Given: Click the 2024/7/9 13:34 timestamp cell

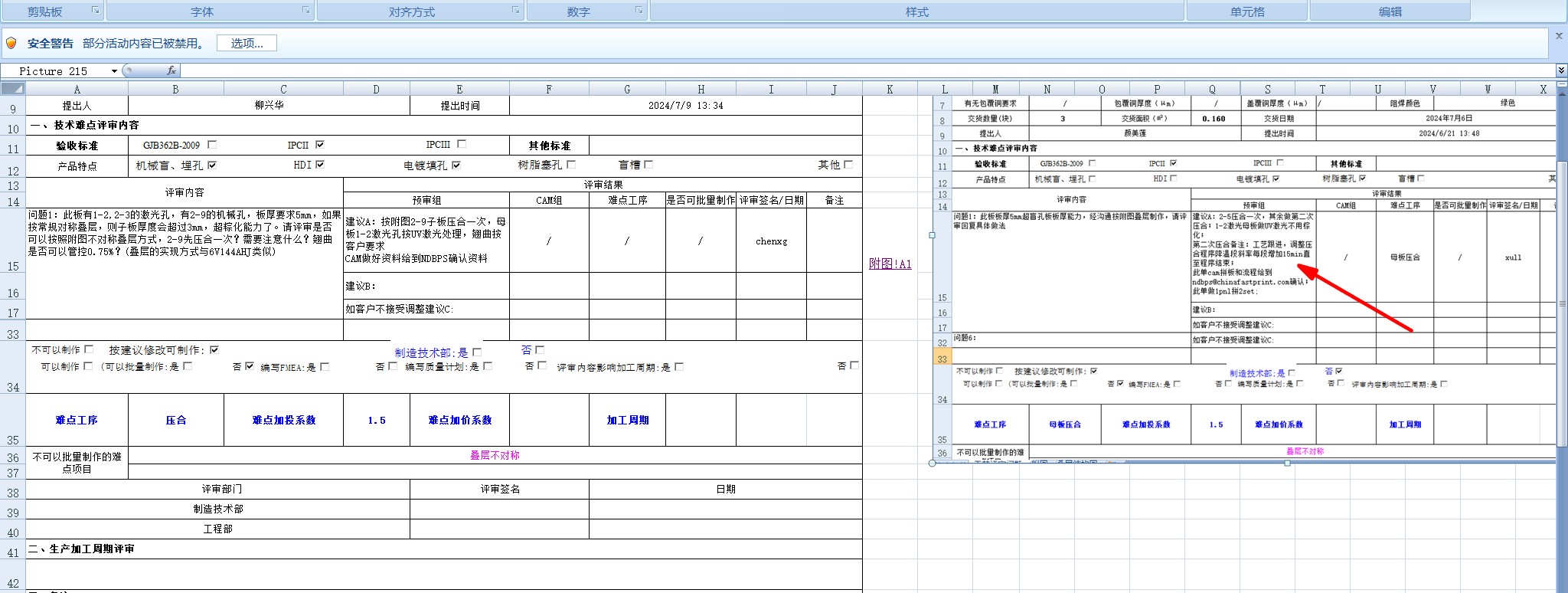Looking at the screenshot, I should tap(685, 105).
